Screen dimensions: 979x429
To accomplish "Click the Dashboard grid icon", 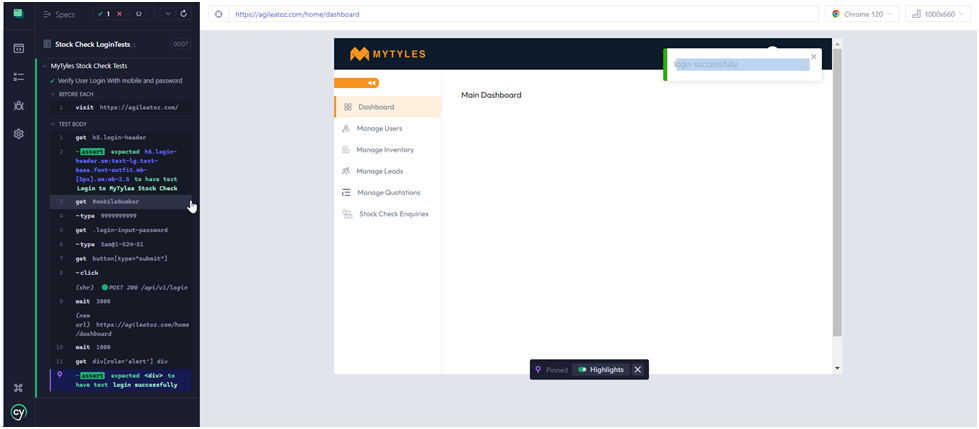I will point(348,107).
